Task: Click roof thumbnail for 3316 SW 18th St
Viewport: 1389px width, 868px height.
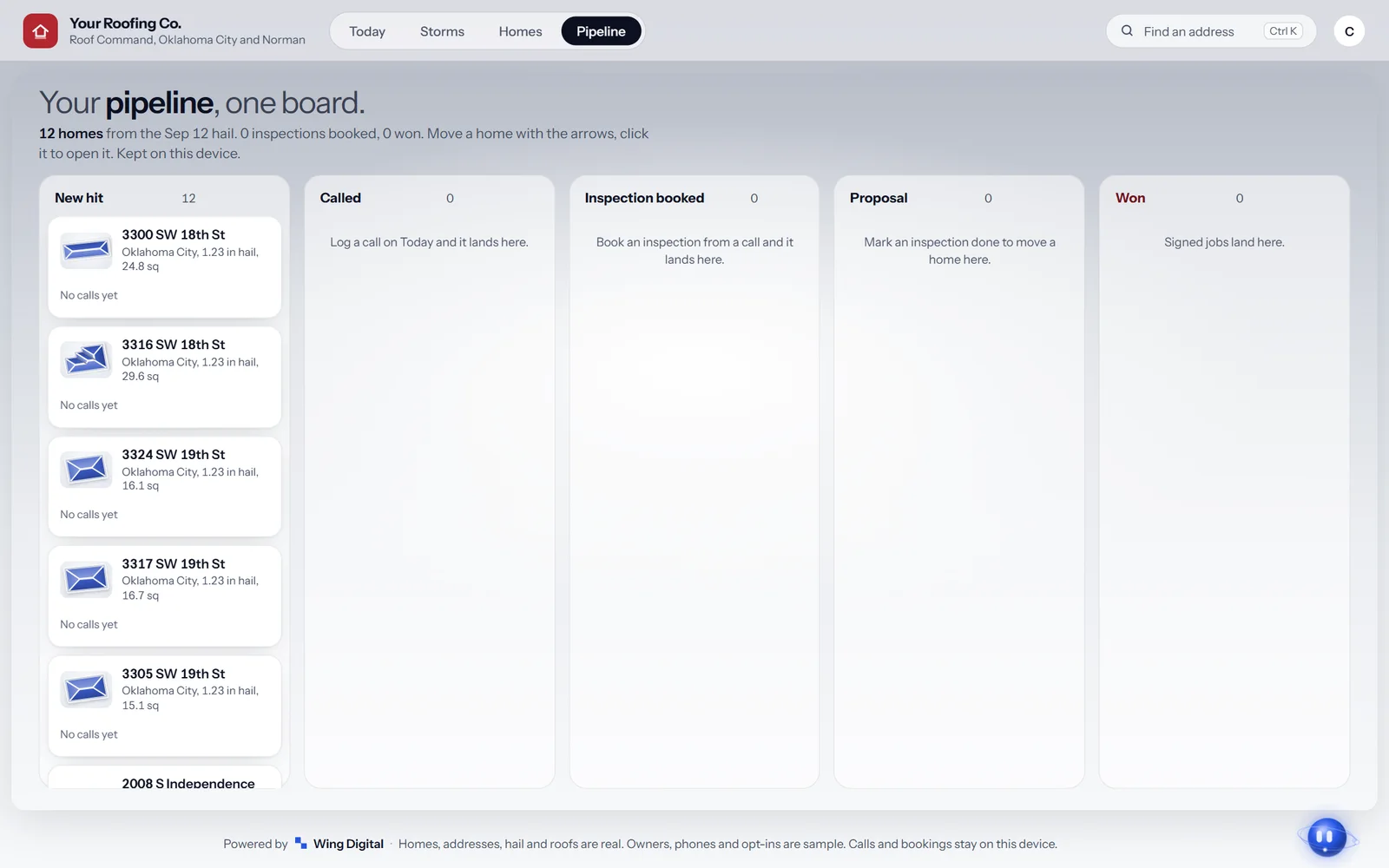Action: click(x=86, y=359)
